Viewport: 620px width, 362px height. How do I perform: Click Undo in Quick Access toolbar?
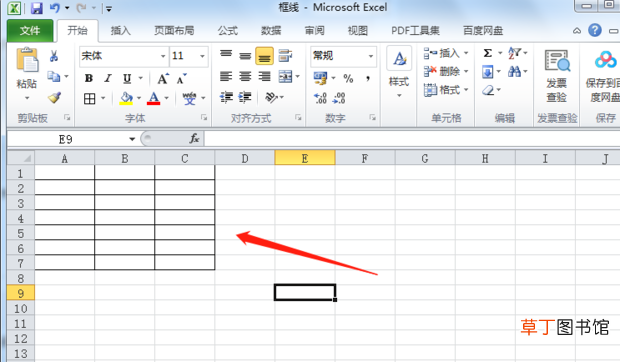(55, 8)
